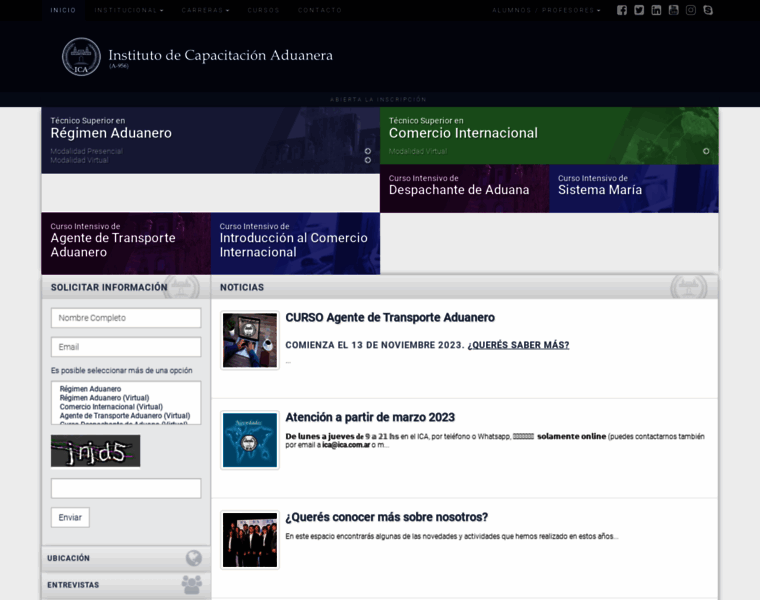Open the YouTube channel icon
760x600 pixels.
(673, 10)
